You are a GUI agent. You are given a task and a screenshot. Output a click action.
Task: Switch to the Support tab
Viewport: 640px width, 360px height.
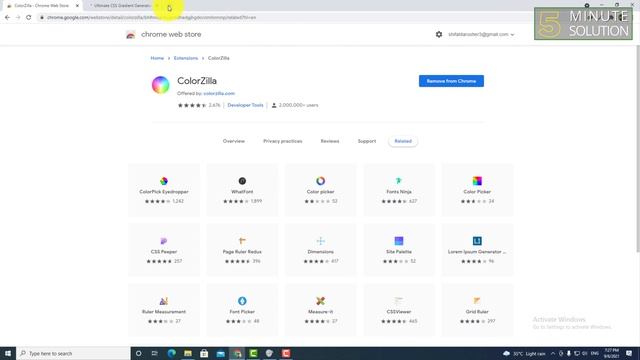click(367, 141)
